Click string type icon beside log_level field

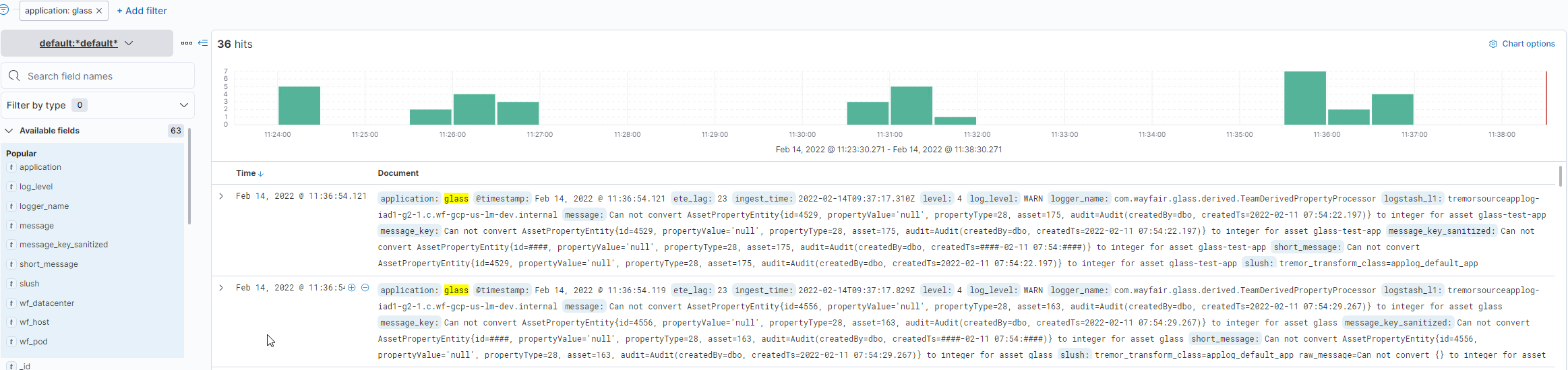11,187
